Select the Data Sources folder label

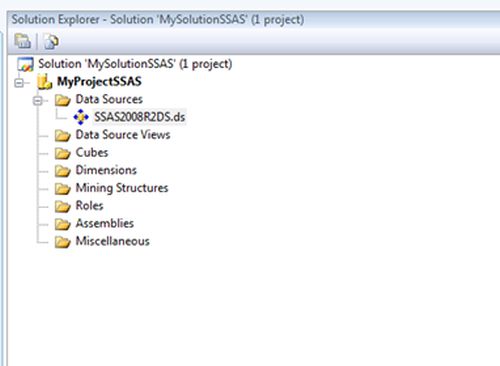109,99
